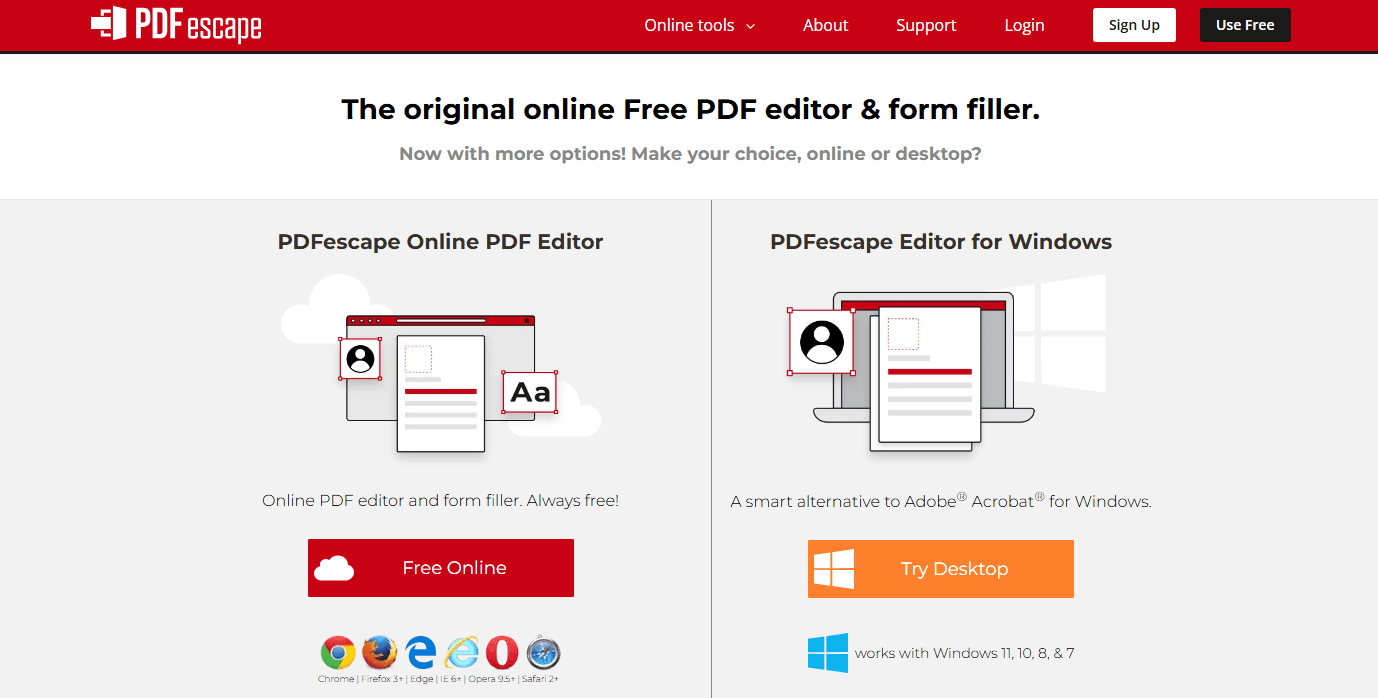Go to the Support page
Image resolution: width=1378 pixels, height=698 pixels.
926,26
